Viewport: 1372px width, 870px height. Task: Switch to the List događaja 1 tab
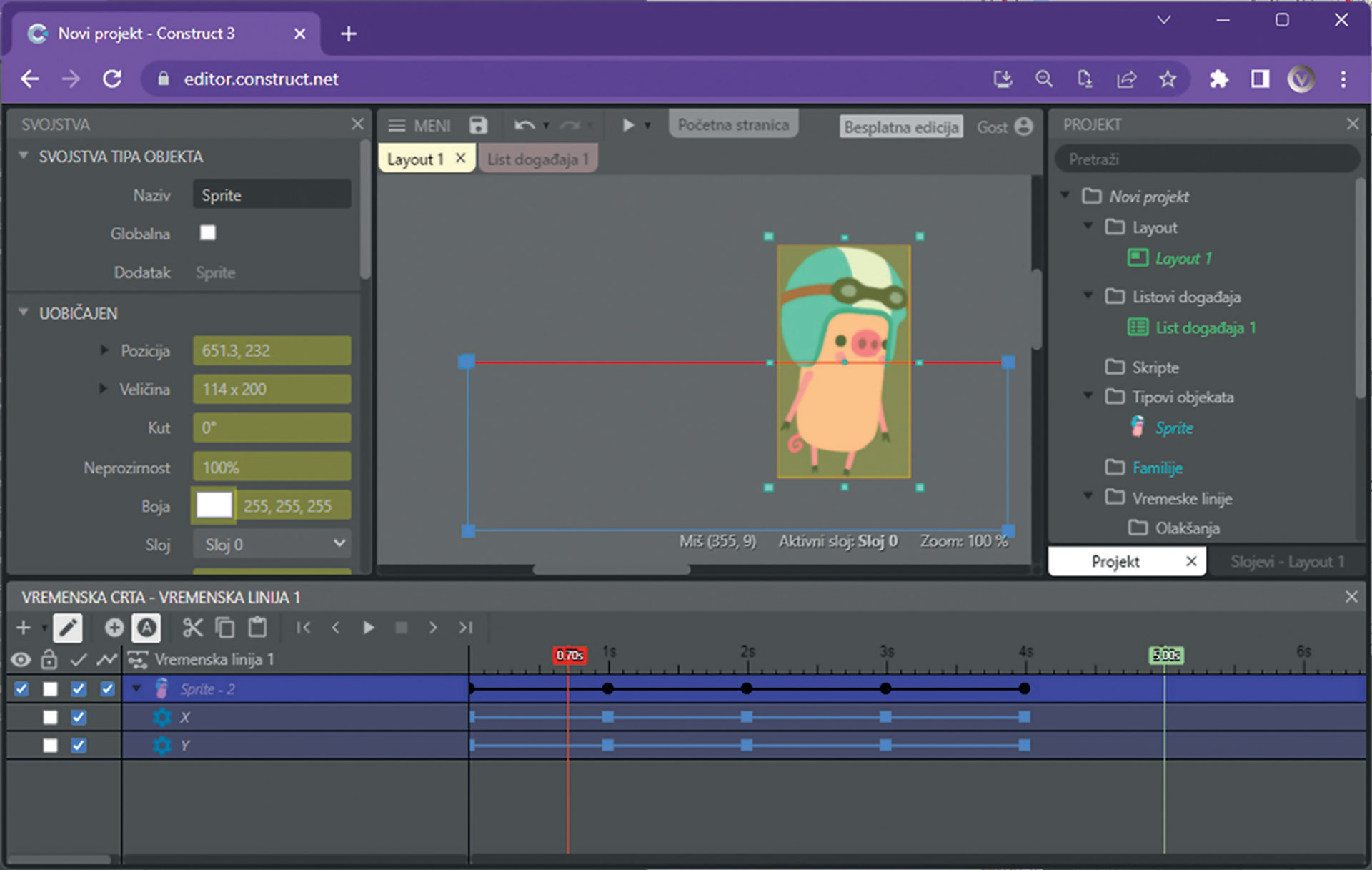click(537, 159)
